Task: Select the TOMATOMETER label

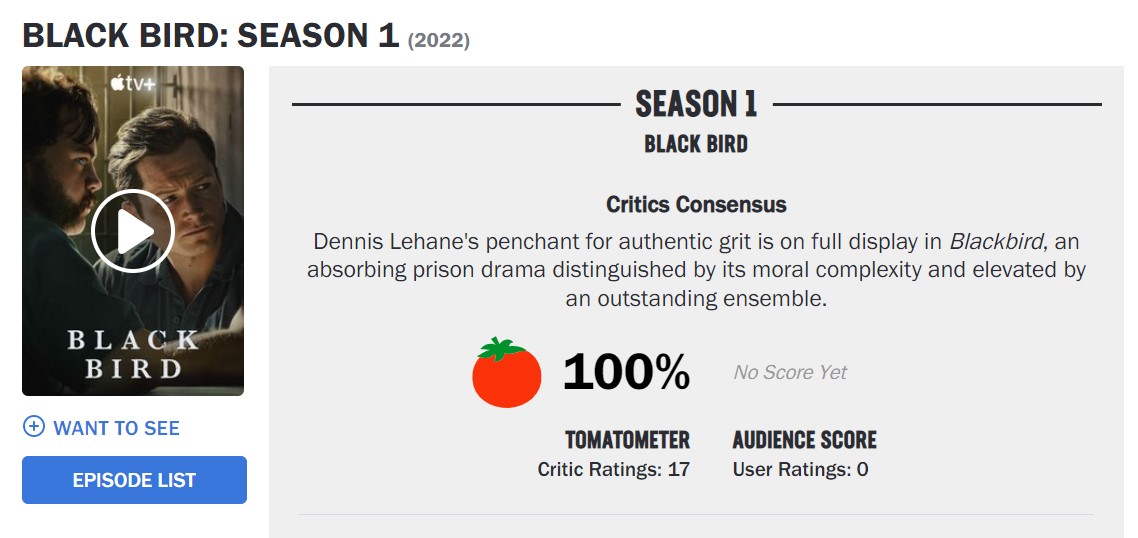Action: 627,440
